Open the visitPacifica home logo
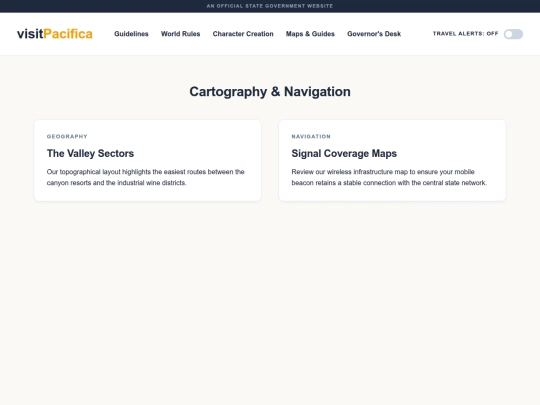The width and height of the screenshot is (540, 405). [55, 34]
